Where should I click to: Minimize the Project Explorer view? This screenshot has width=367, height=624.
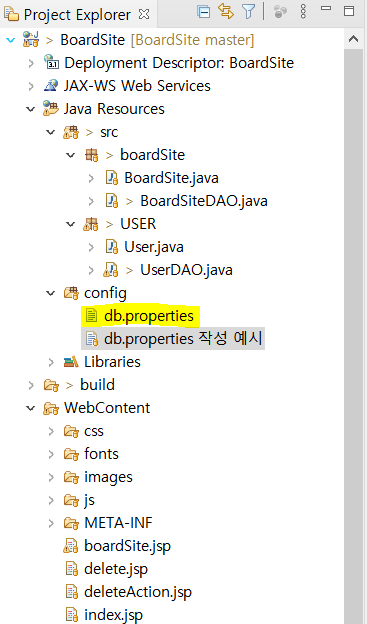coord(326,8)
